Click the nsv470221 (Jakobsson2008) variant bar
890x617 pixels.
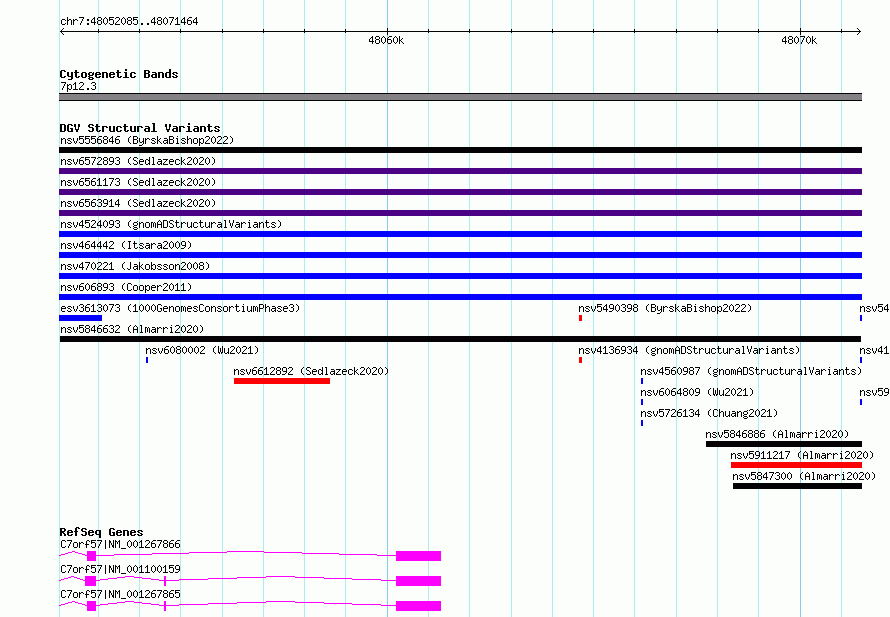point(460,276)
